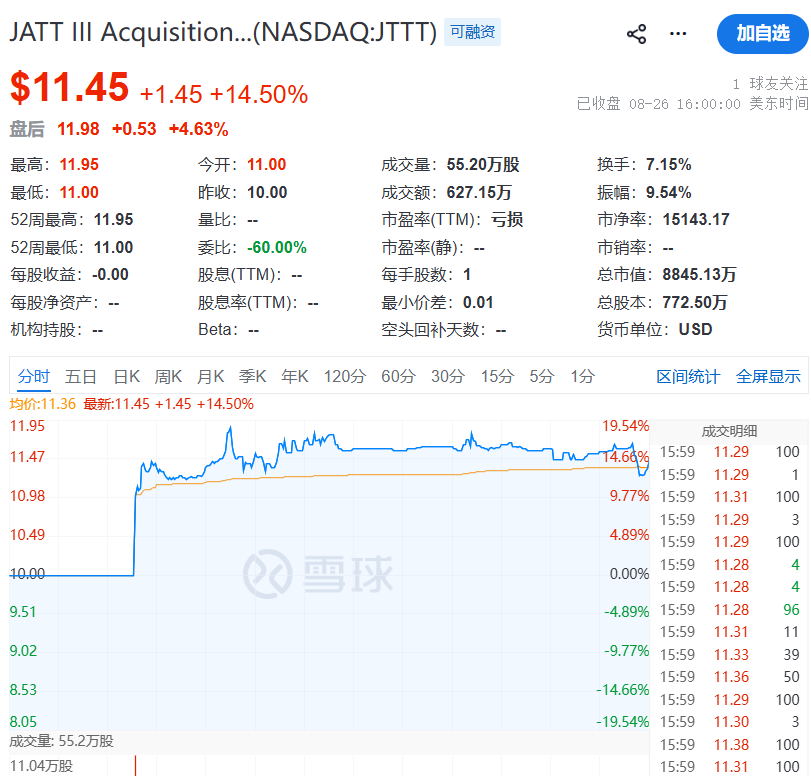Click the 振幅 value 9.54%

pos(668,192)
